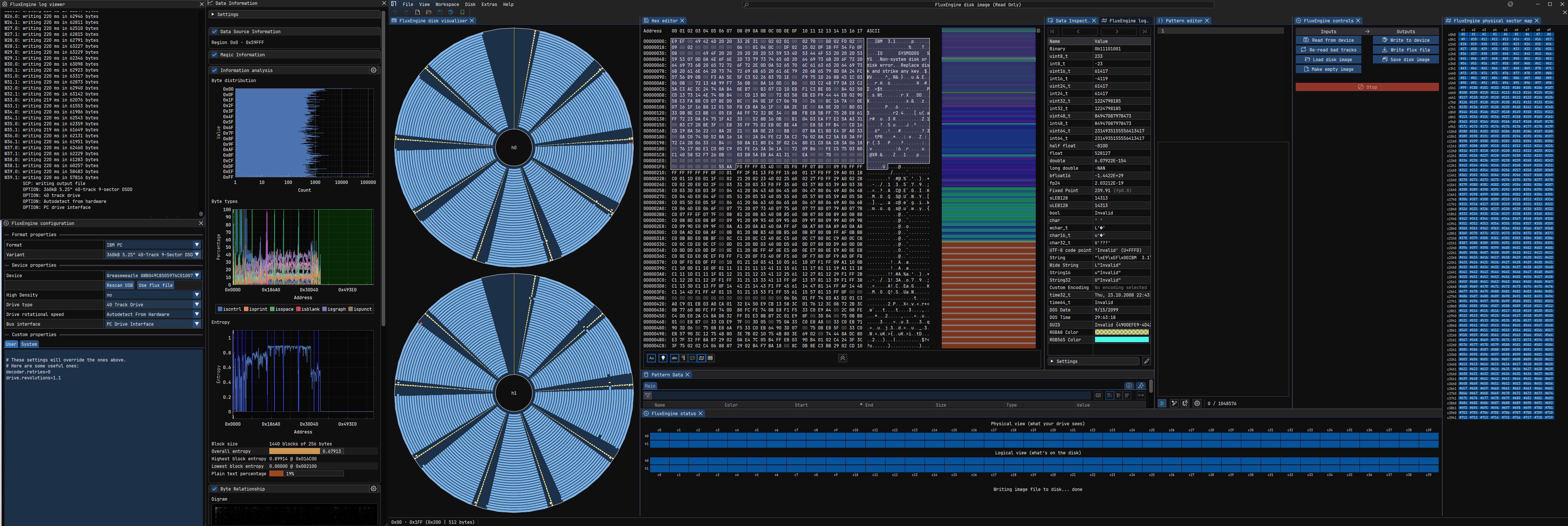Click the pencil edit icon beside Data Inspector Settings
Image resolution: width=1568 pixels, height=526 pixels.
(x=1146, y=361)
